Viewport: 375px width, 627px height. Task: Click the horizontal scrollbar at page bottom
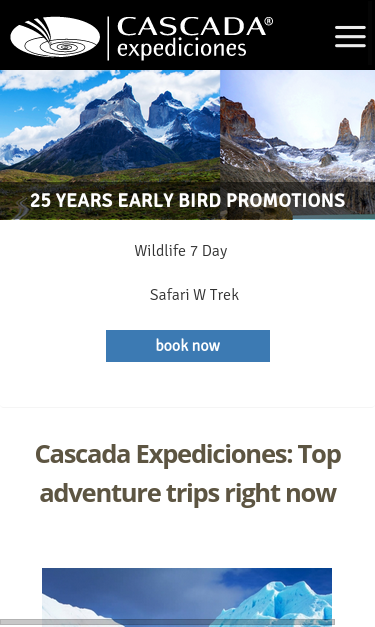167,622
